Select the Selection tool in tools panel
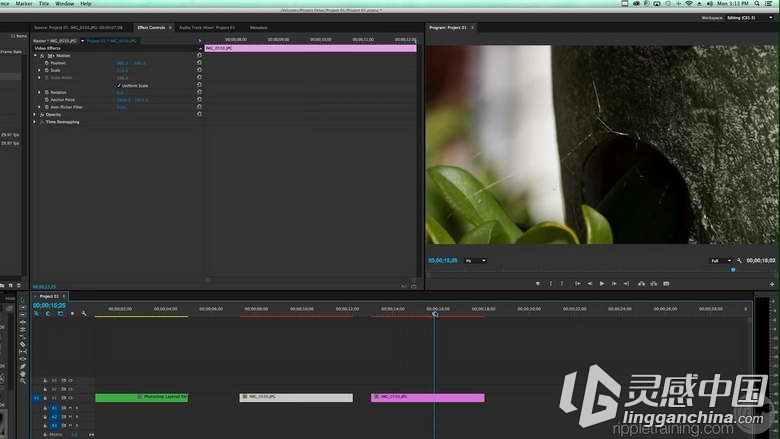The height and width of the screenshot is (439, 780). [x=23, y=300]
